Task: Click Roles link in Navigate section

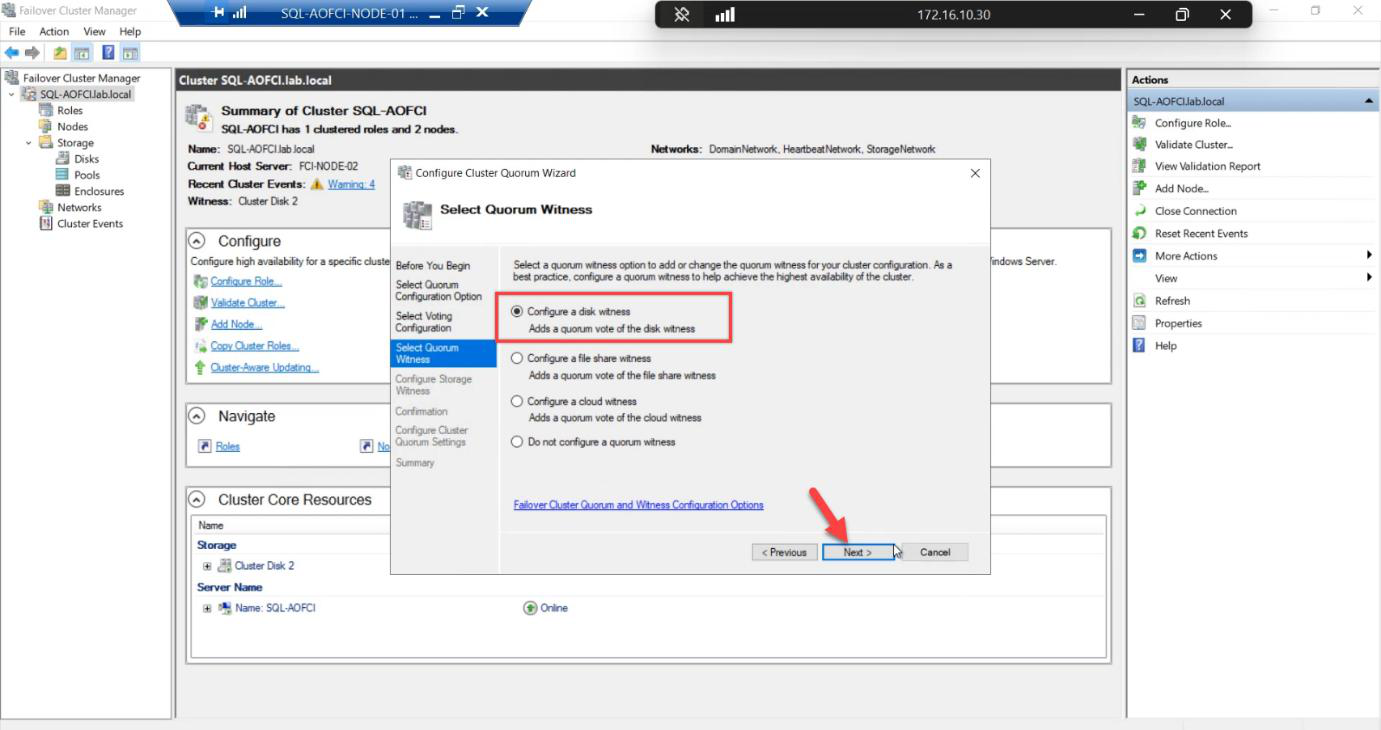Action: (228, 447)
